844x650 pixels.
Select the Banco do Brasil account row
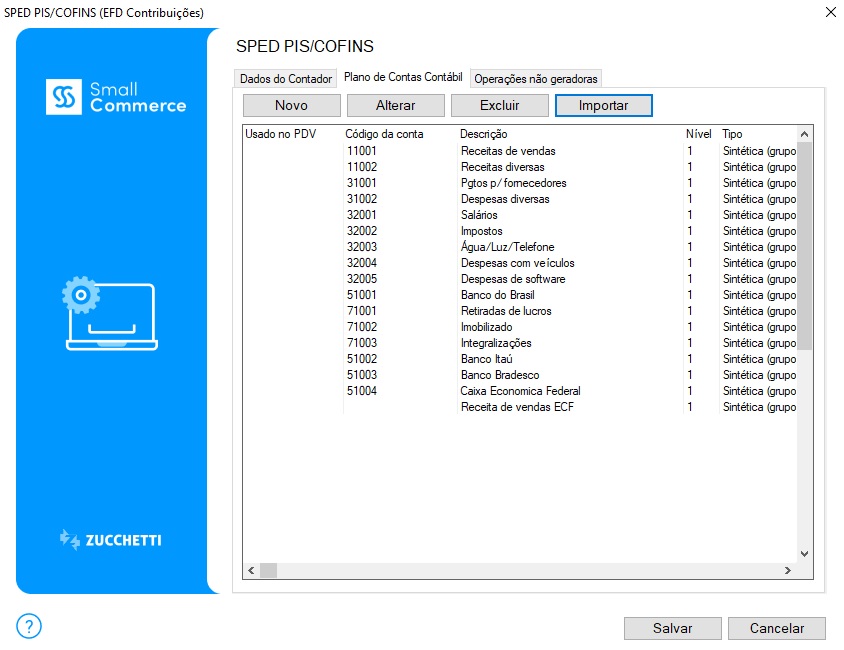point(497,295)
